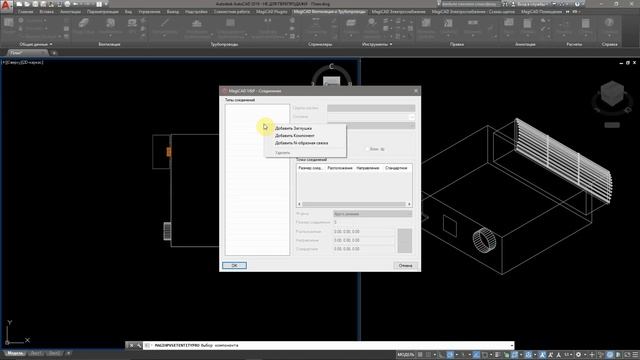Switch to the Главная ribbon tab
The height and width of the screenshot is (360, 640).
tap(25, 12)
